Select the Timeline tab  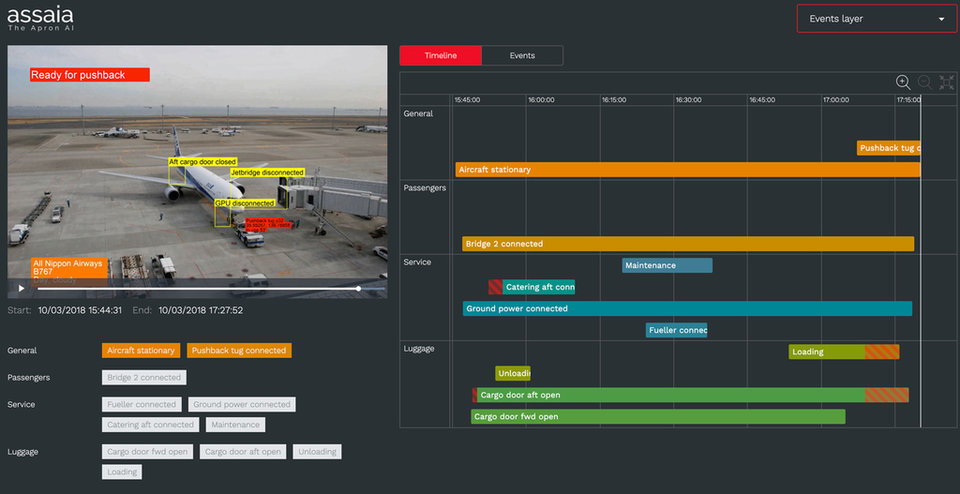click(440, 56)
